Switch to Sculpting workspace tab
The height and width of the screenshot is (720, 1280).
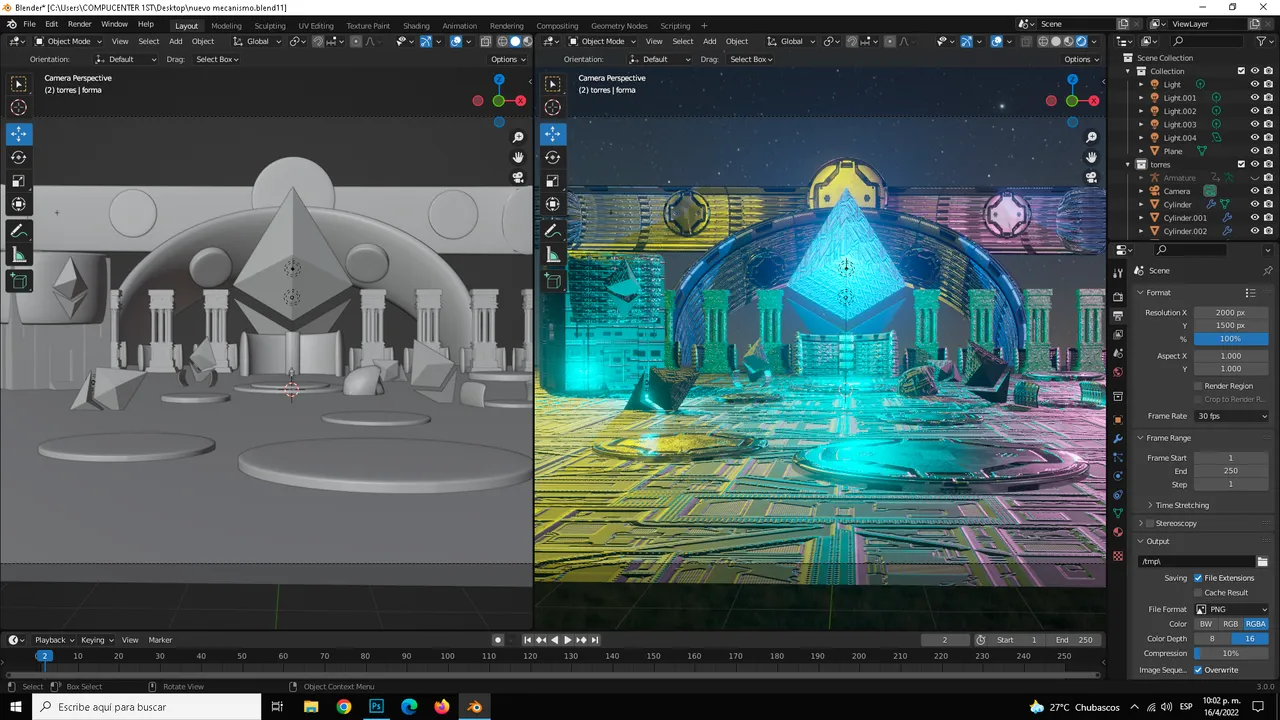click(269, 26)
